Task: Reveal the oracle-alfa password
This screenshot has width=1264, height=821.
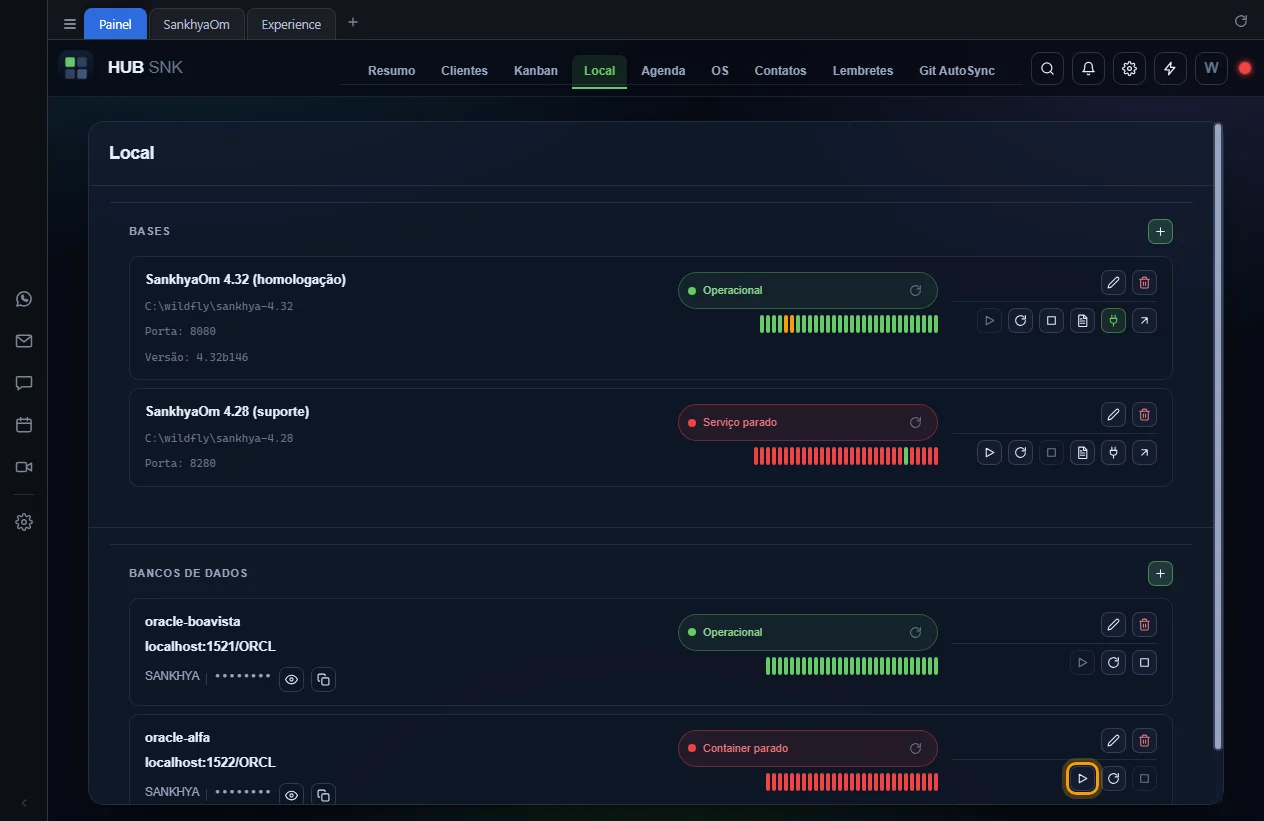Action: click(x=292, y=795)
